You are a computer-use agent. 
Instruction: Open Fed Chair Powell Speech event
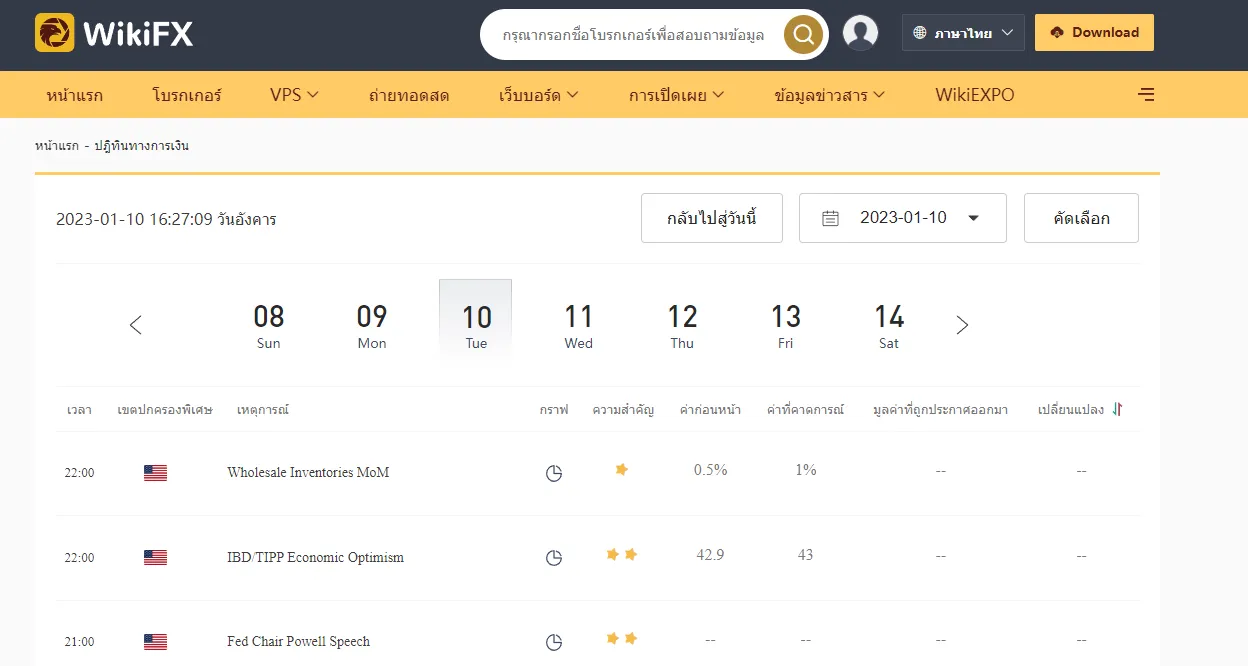click(x=299, y=642)
